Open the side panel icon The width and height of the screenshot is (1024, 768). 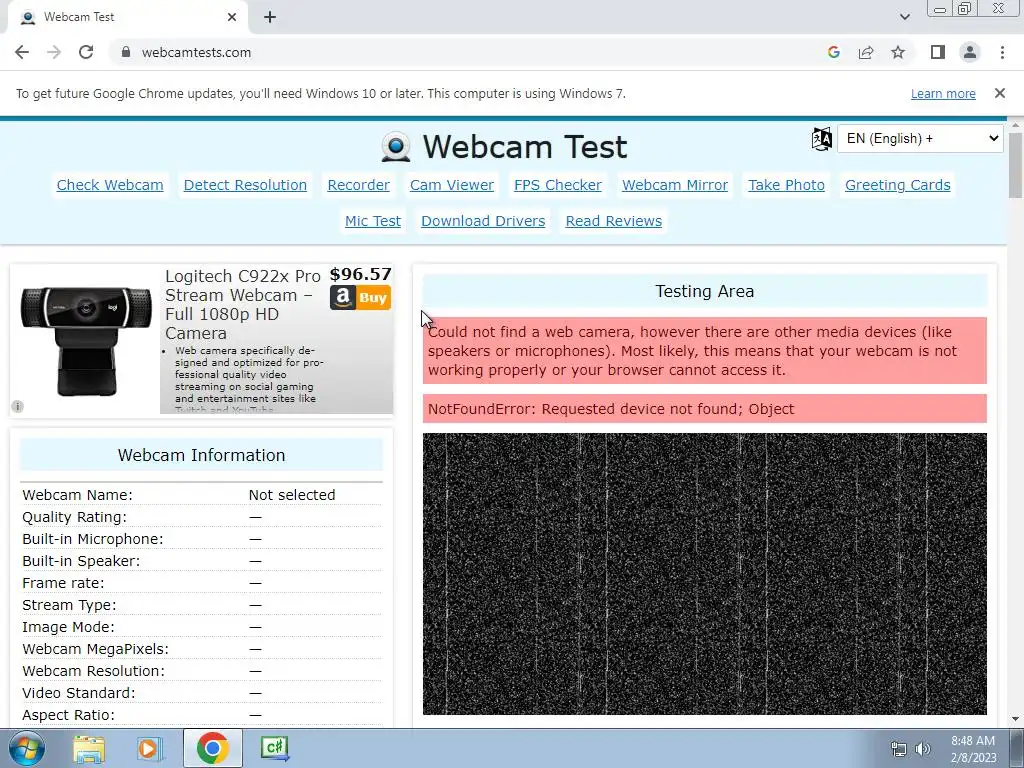tap(938, 52)
